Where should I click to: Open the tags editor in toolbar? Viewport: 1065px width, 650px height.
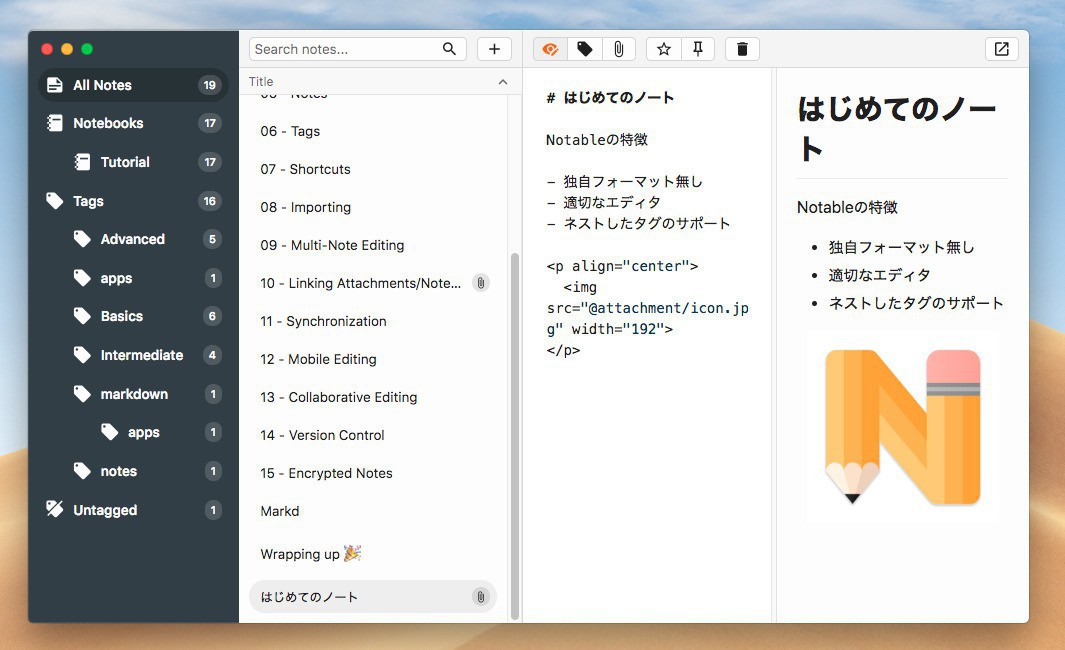(x=585, y=49)
